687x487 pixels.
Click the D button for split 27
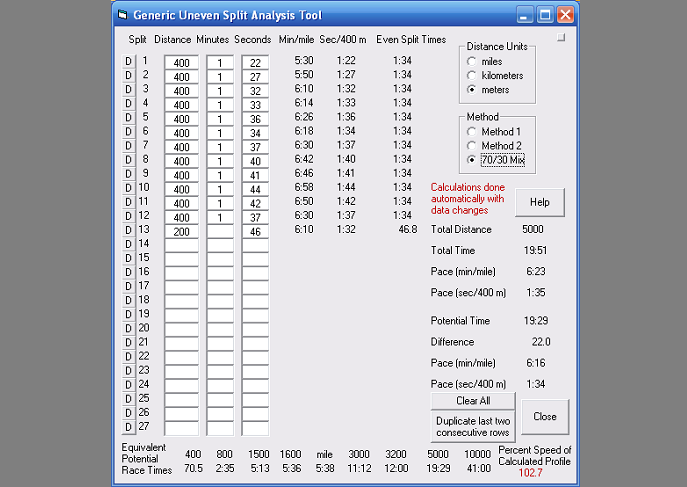tap(127, 426)
